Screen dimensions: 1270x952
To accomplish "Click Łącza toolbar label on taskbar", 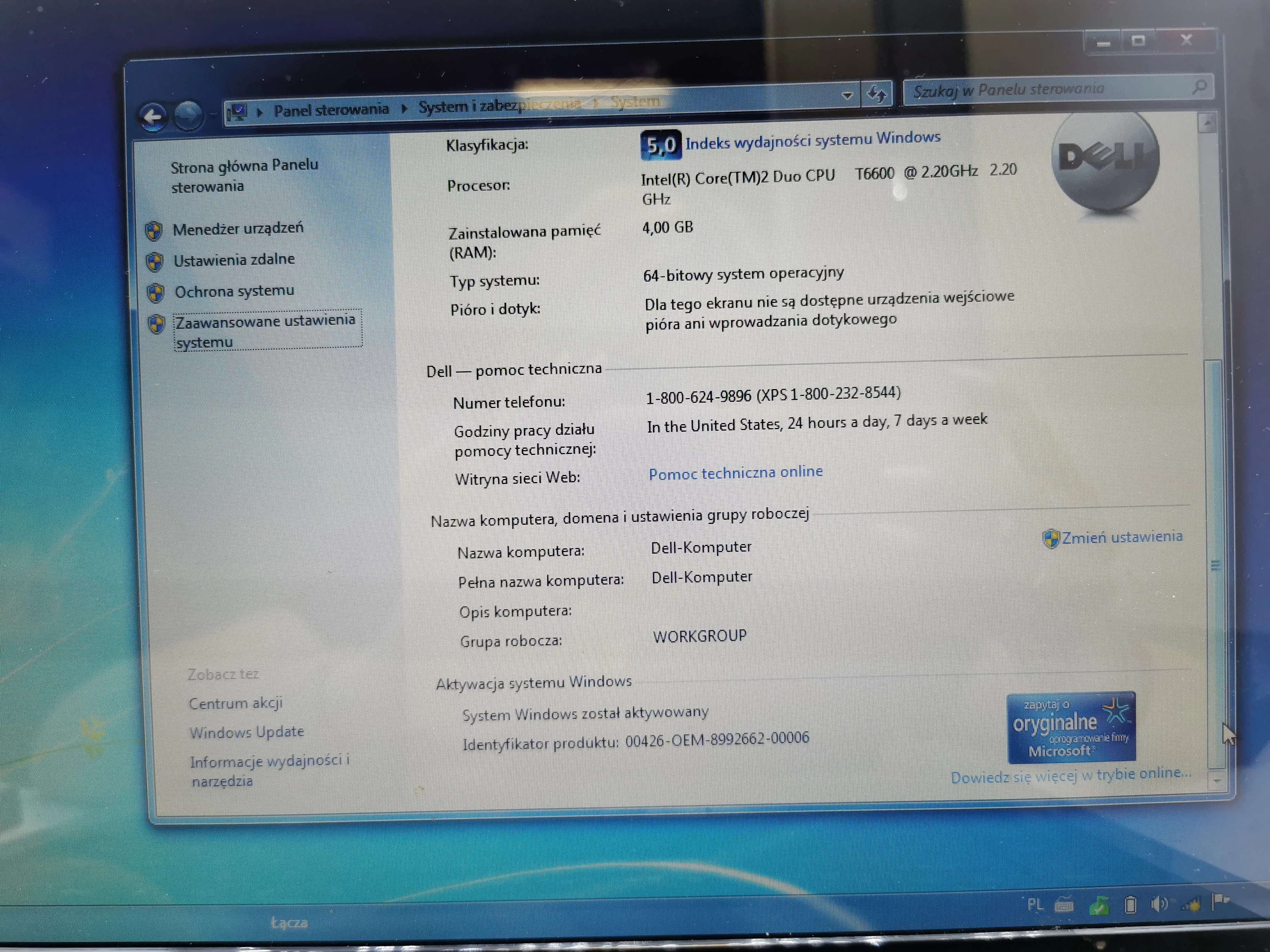I will tap(289, 923).
